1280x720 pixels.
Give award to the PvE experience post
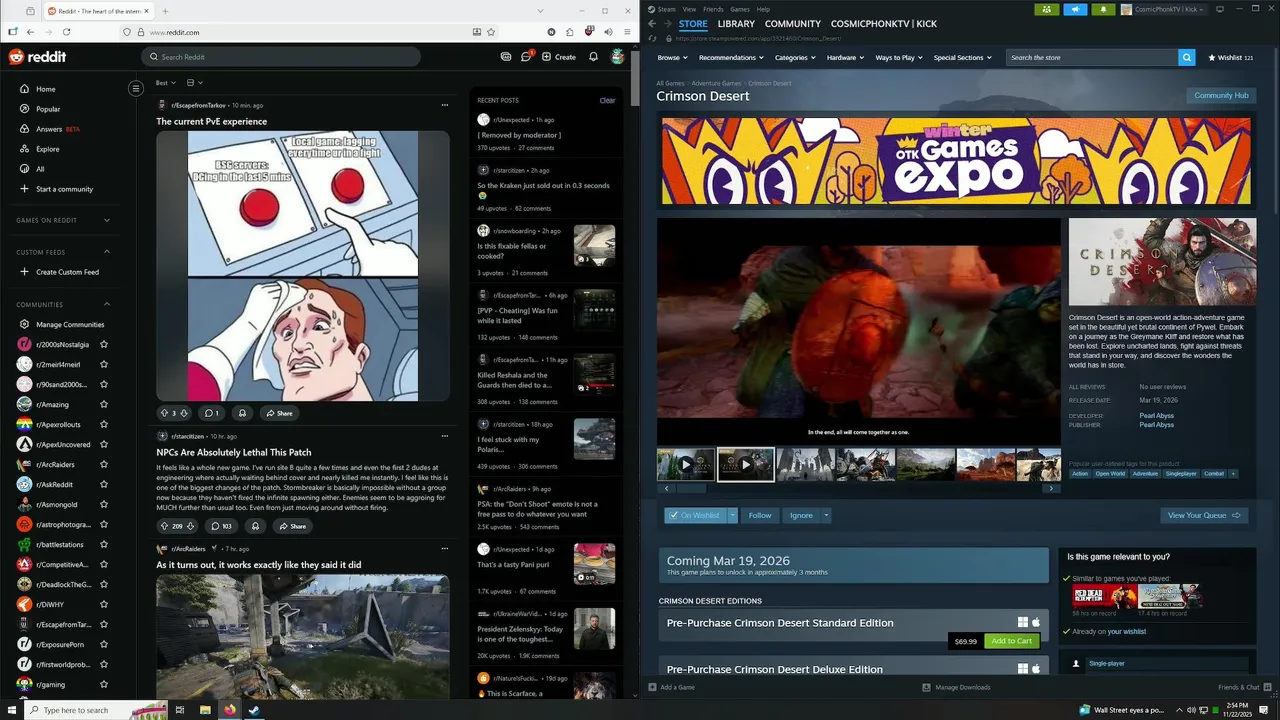(242, 413)
